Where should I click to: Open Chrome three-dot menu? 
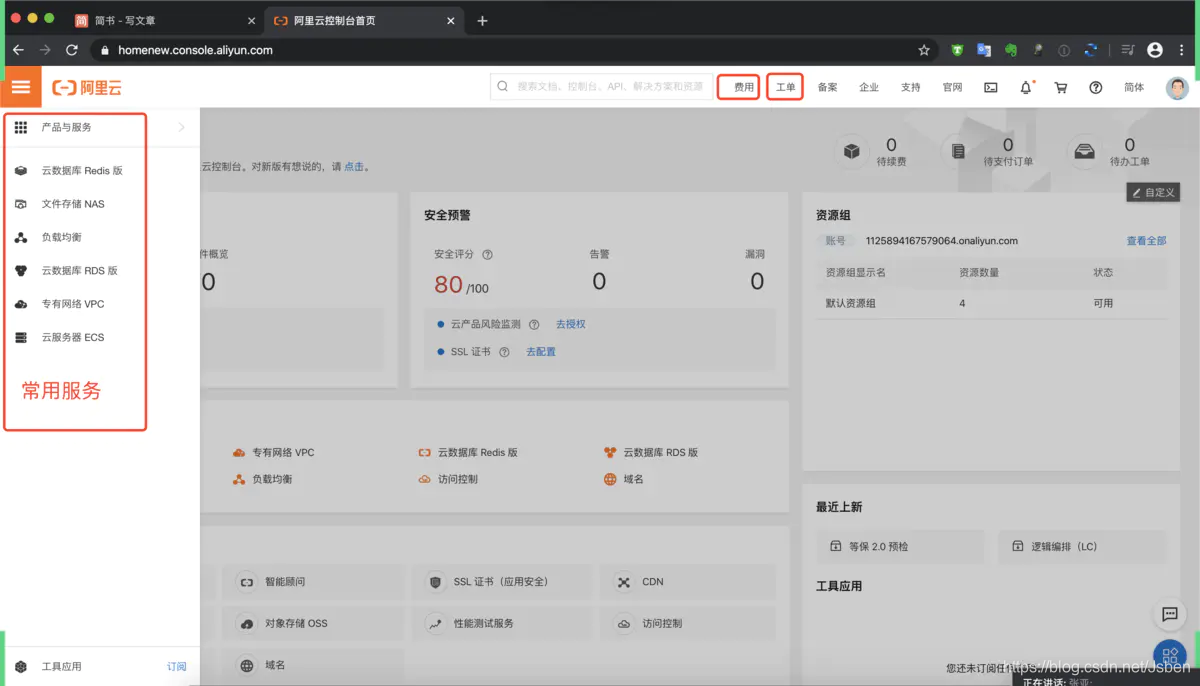click(x=1182, y=50)
